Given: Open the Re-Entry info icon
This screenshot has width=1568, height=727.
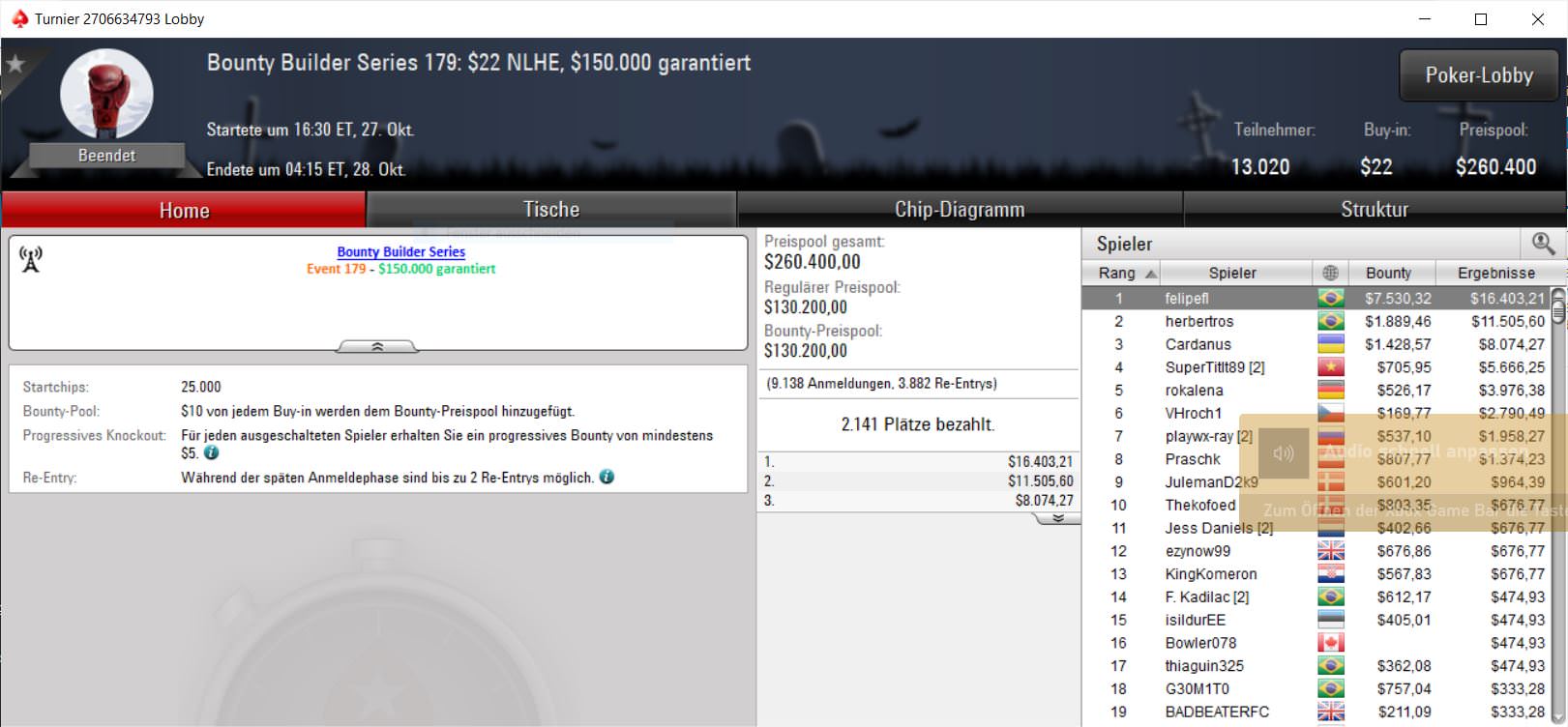Looking at the screenshot, I should pyautogui.click(x=606, y=477).
